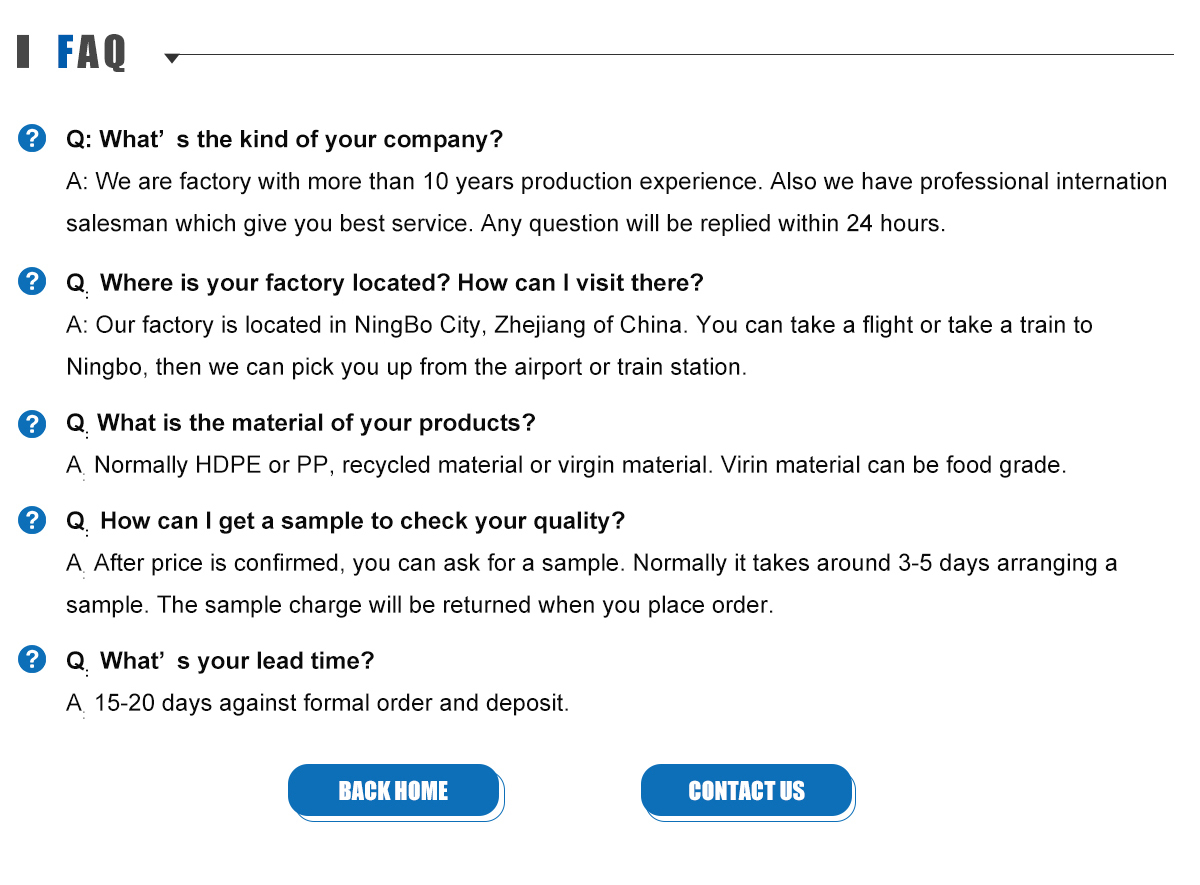Screen dimensions: 1200x885
Task: Click the answer about 10 years production experience
Action: (x=616, y=203)
